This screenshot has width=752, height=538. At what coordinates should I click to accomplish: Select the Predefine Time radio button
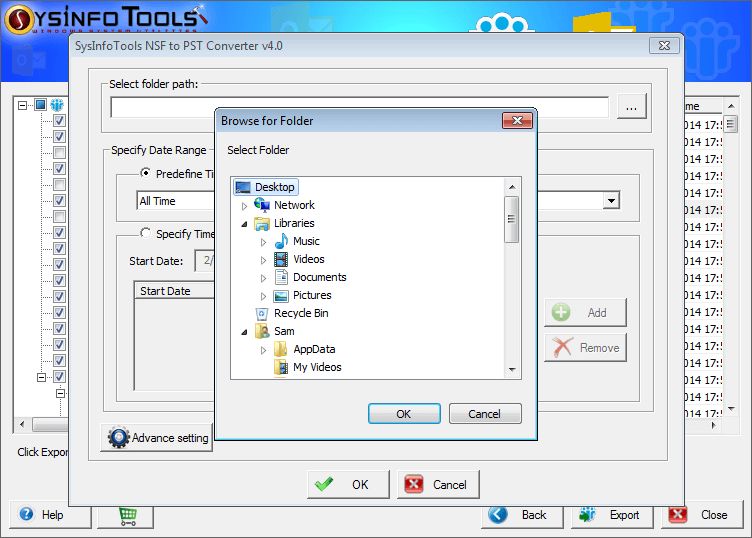[145, 173]
